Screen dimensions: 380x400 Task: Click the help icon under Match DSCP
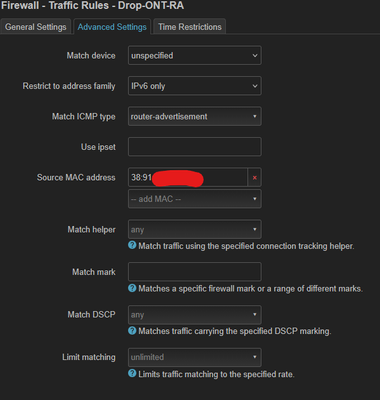click(x=132, y=330)
